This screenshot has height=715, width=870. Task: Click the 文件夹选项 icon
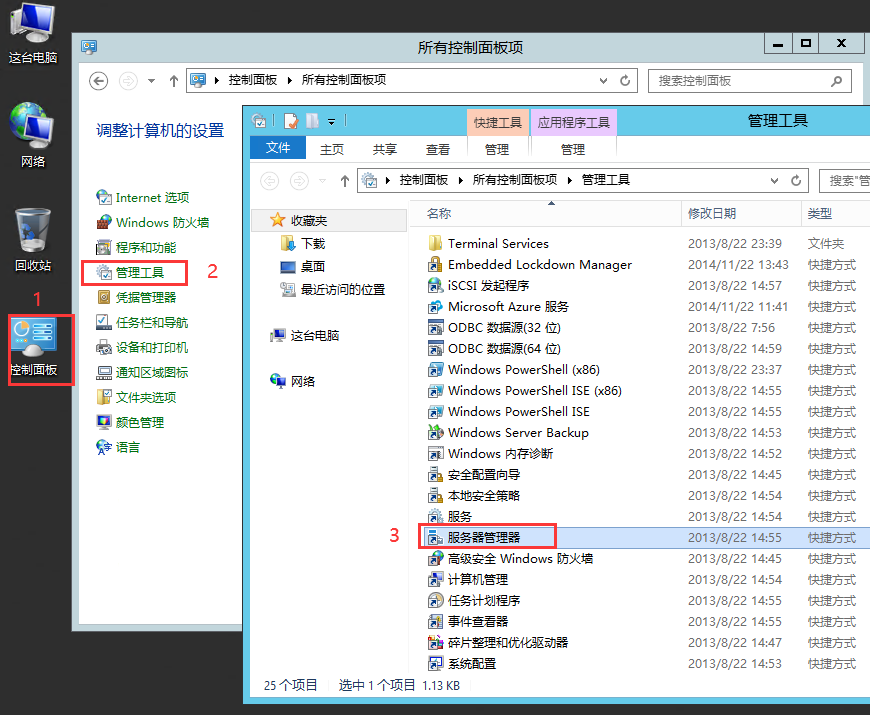104,397
